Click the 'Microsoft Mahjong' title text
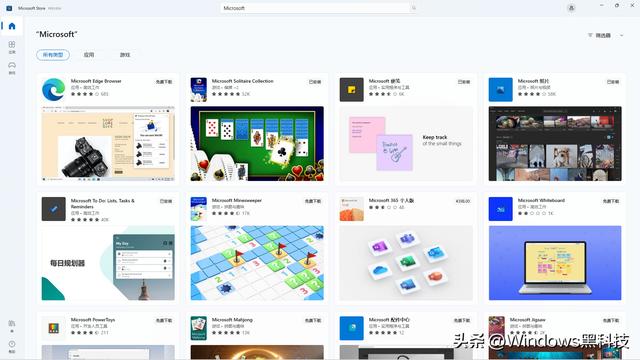Image resolution: width=640 pixels, height=360 pixels. point(232,320)
